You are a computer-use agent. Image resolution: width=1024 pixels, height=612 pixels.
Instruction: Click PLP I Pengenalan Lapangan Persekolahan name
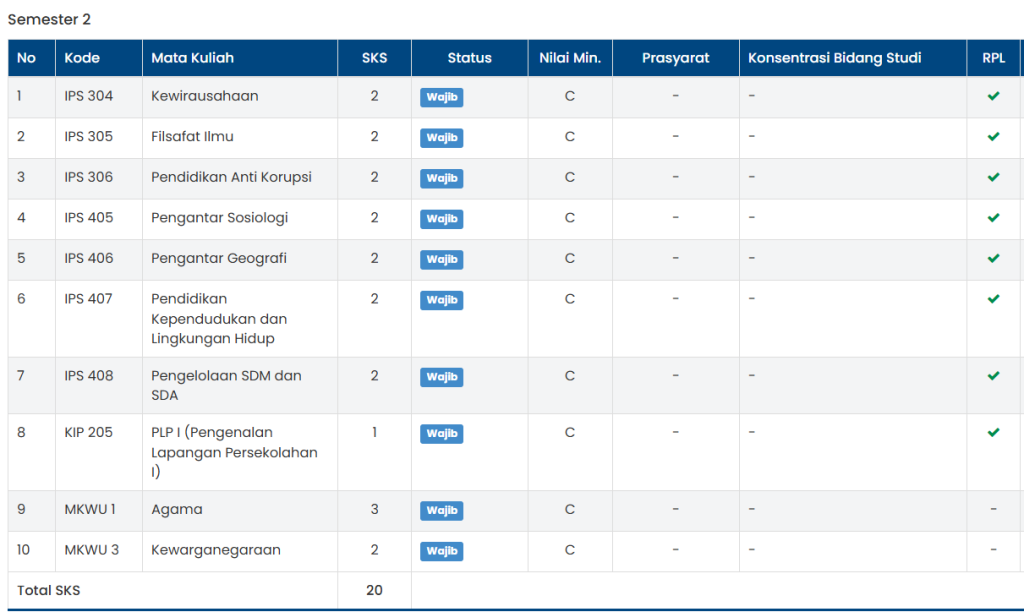pos(234,452)
